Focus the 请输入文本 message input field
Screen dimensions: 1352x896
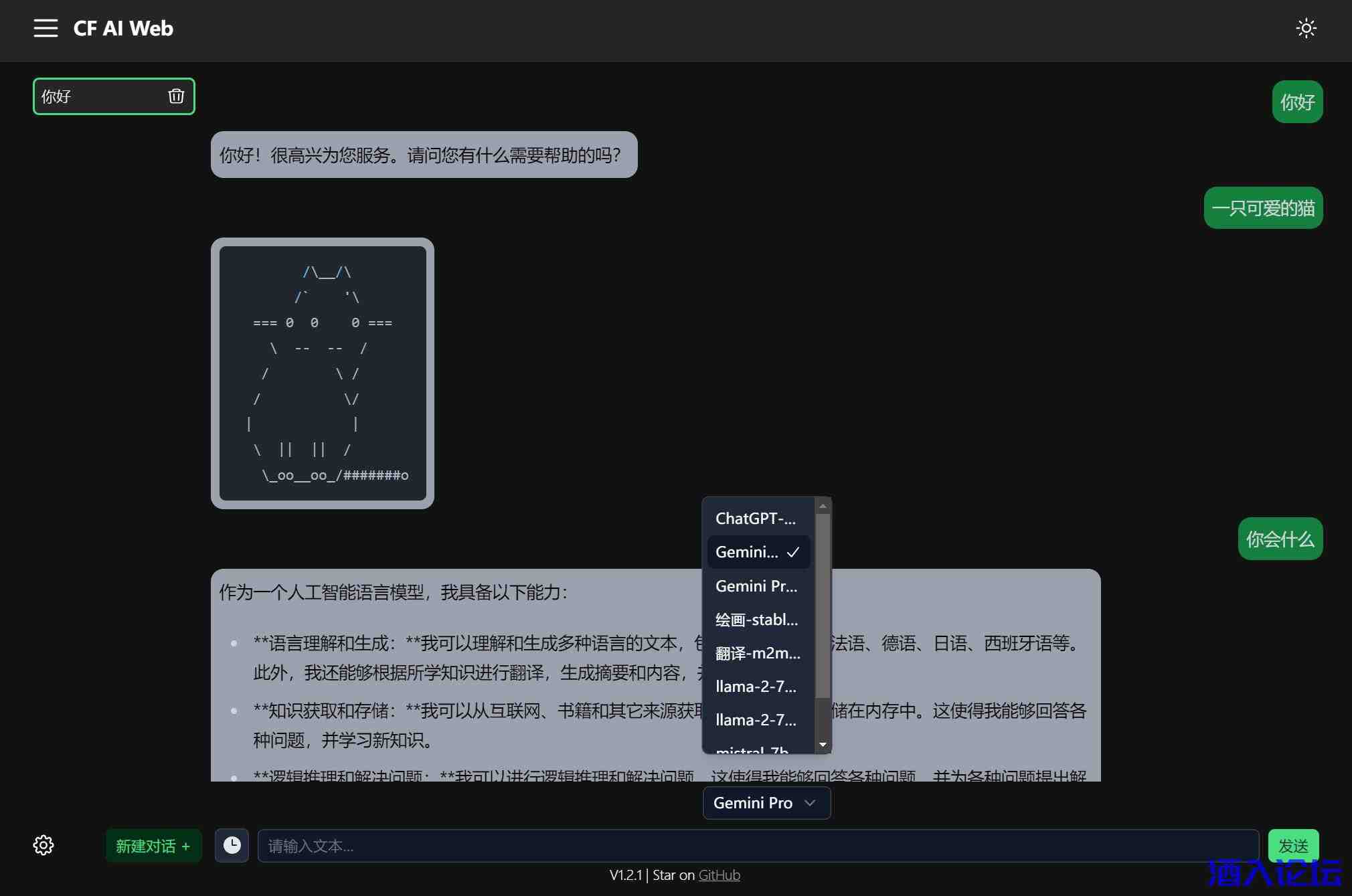pyautogui.click(x=758, y=846)
